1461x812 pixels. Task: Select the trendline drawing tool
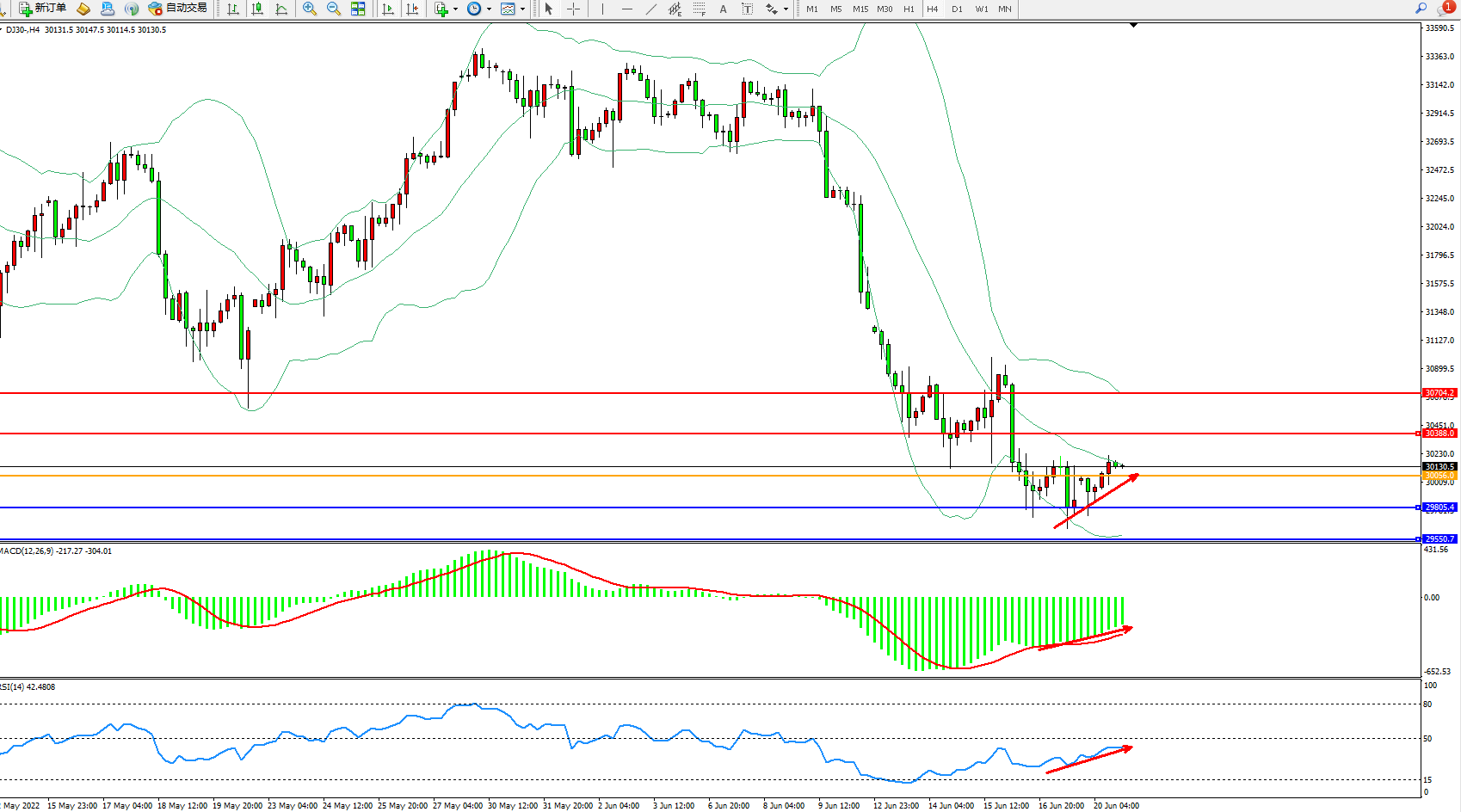(x=651, y=9)
